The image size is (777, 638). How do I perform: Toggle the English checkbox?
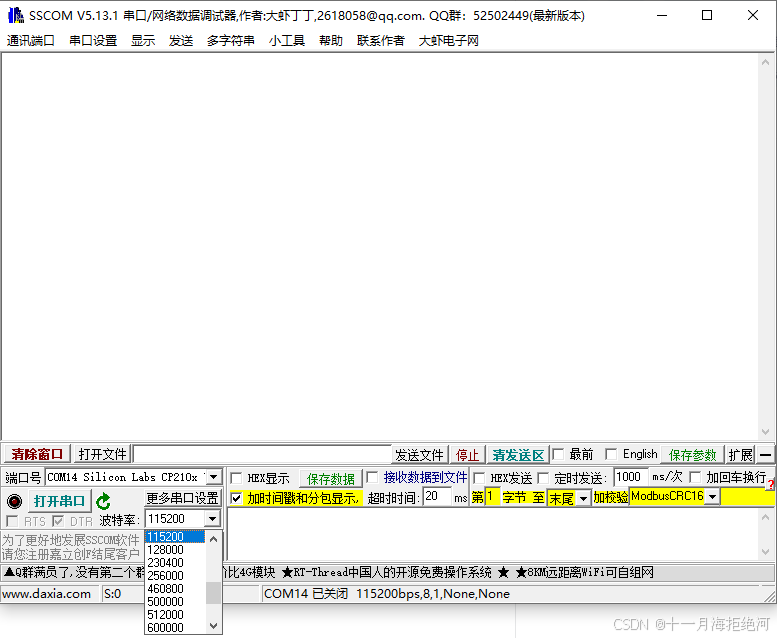pos(611,454)
